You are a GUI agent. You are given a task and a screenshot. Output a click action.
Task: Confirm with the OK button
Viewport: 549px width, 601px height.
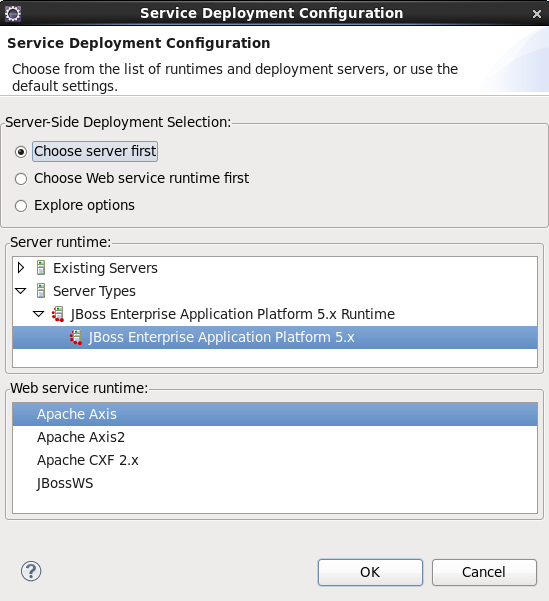tap(370, 572)
